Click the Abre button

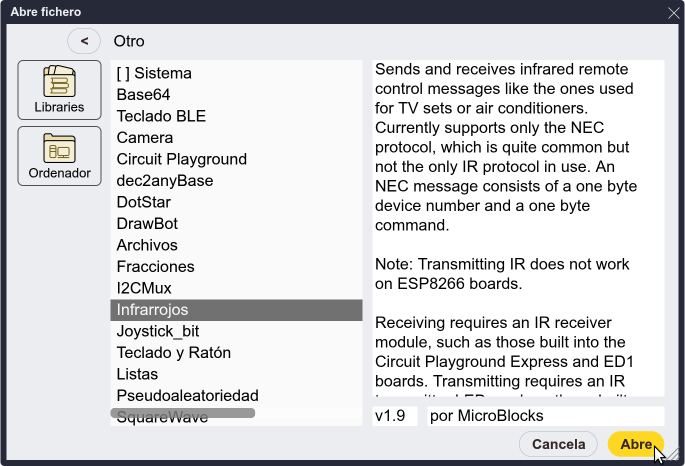click(636, 444)
